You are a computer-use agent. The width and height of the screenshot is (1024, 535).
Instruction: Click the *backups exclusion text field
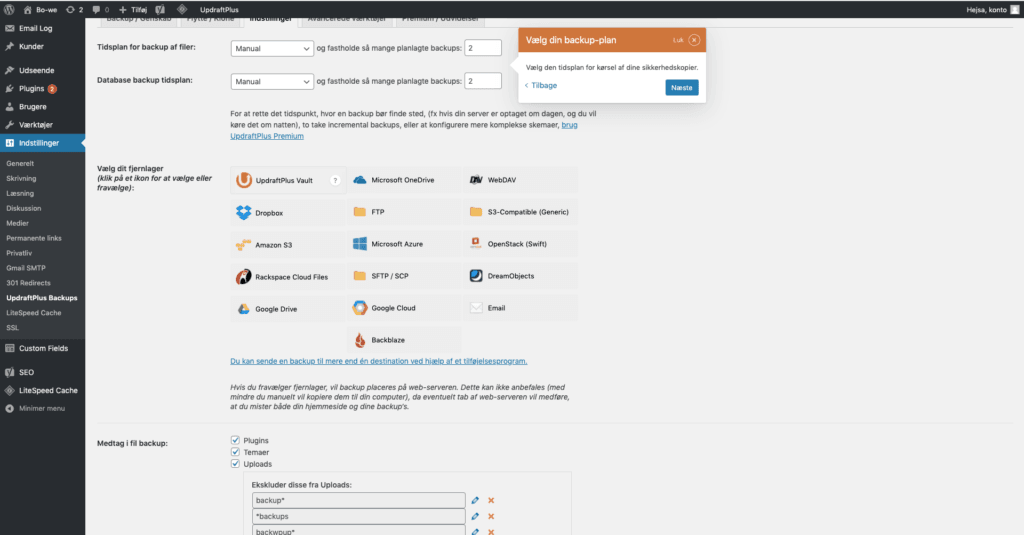pyautogui.click(x=359, y=516)
